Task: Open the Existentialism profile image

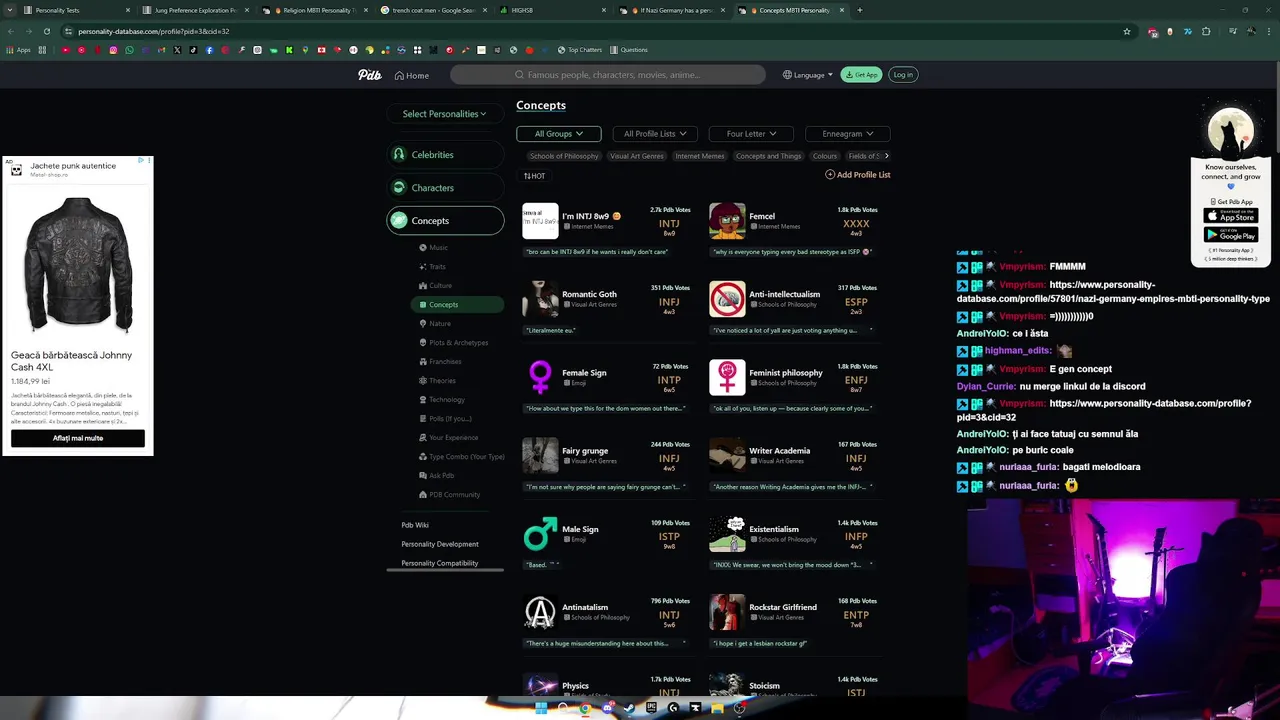Action: [727, 533]
